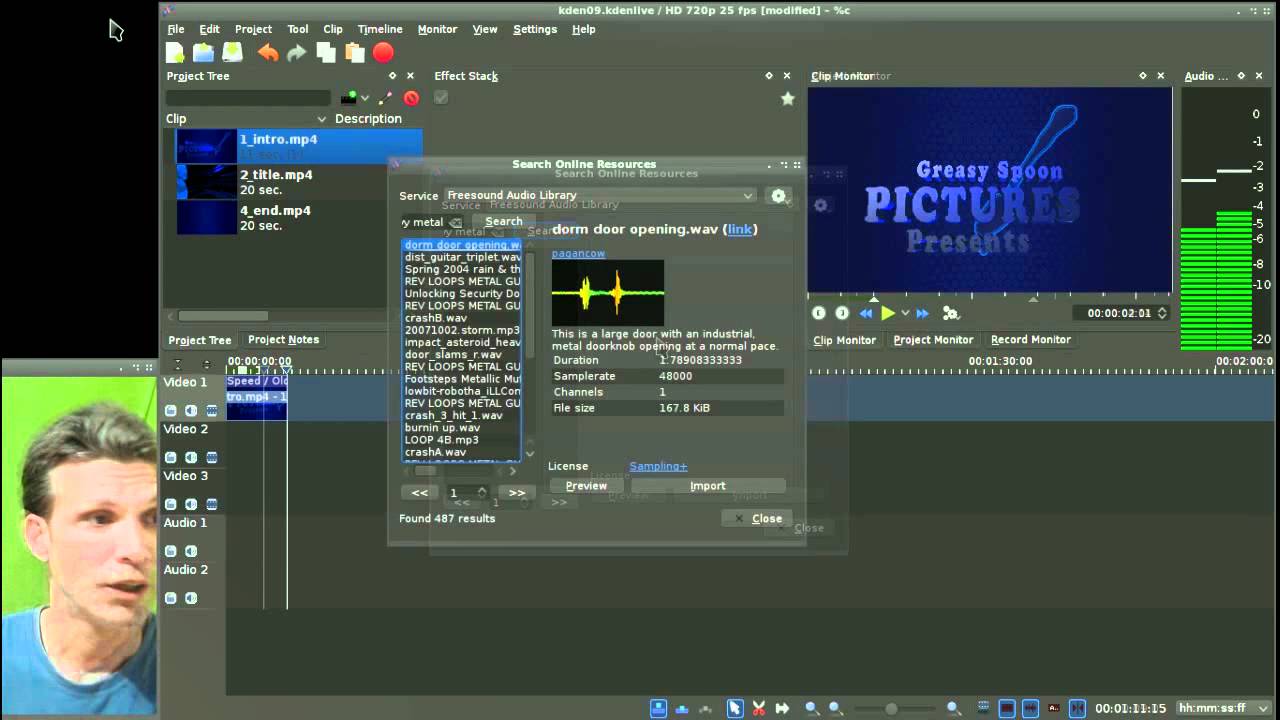This screenshot has width=1280, height=720.
Task: Select the razor (scissors) tool in timeline toolbar
Action: (x=759, y=708)
